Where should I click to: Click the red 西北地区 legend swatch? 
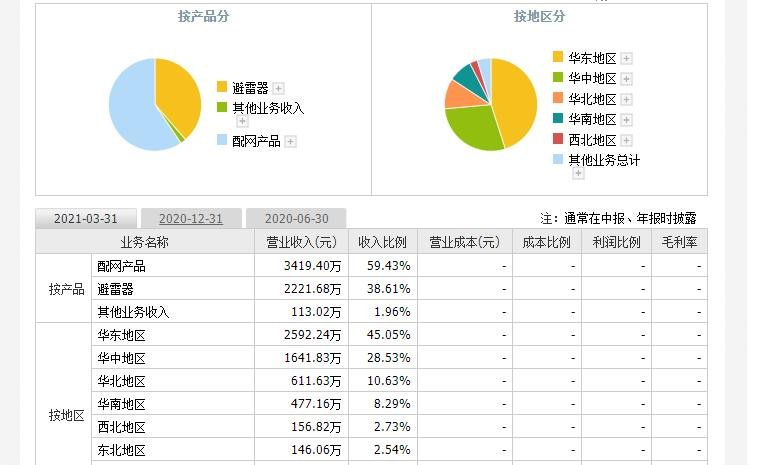[x=558, y=140]
